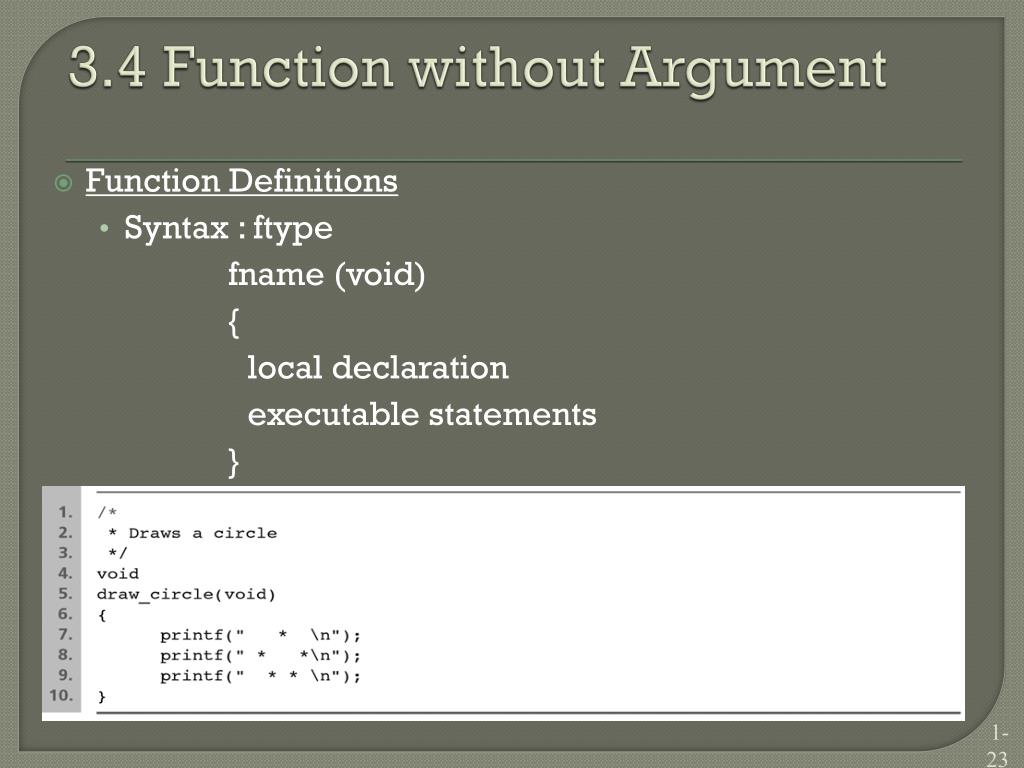Click the opening brace under fname (void)

pos(234,323)
